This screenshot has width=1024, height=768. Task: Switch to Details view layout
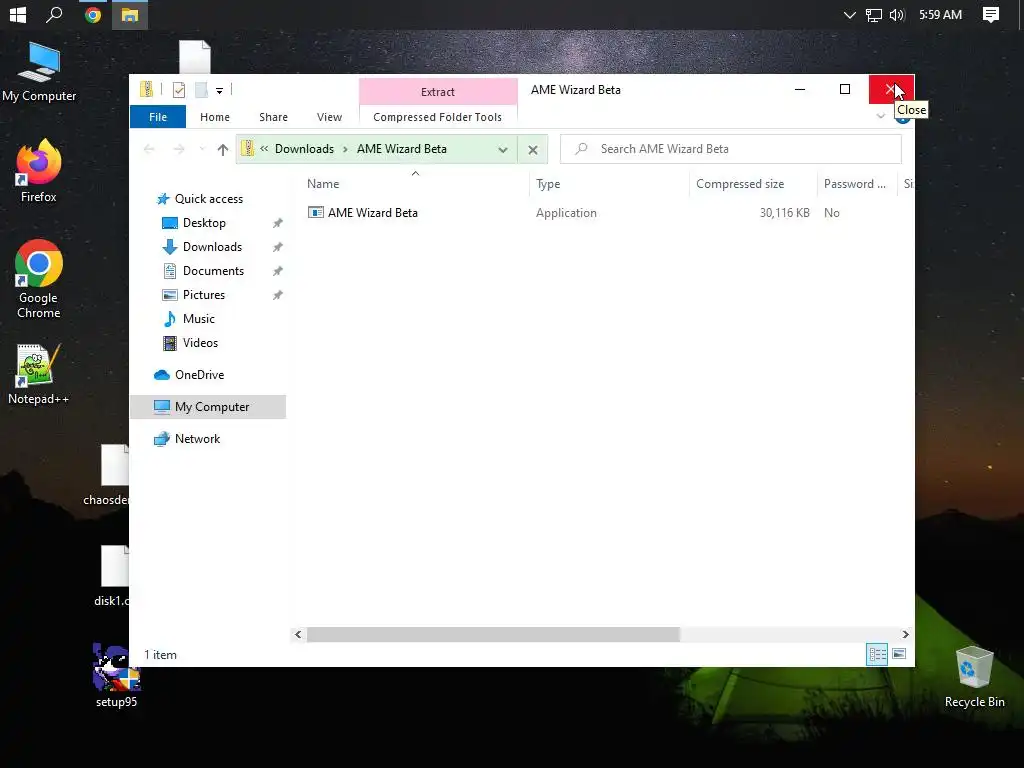click(x=876, y=654)
